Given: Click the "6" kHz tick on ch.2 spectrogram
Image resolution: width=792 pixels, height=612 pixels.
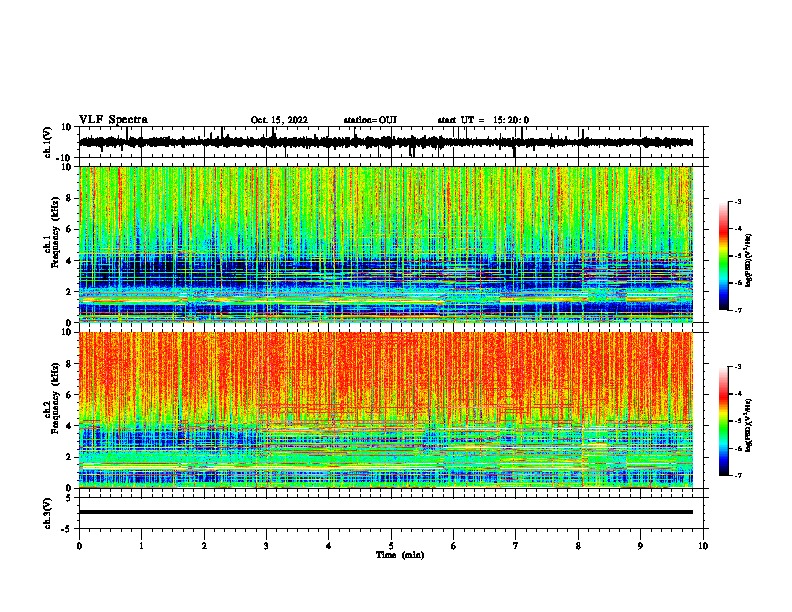Looking at the screenshot, I should pyautogui.click(x=70, y=394).
